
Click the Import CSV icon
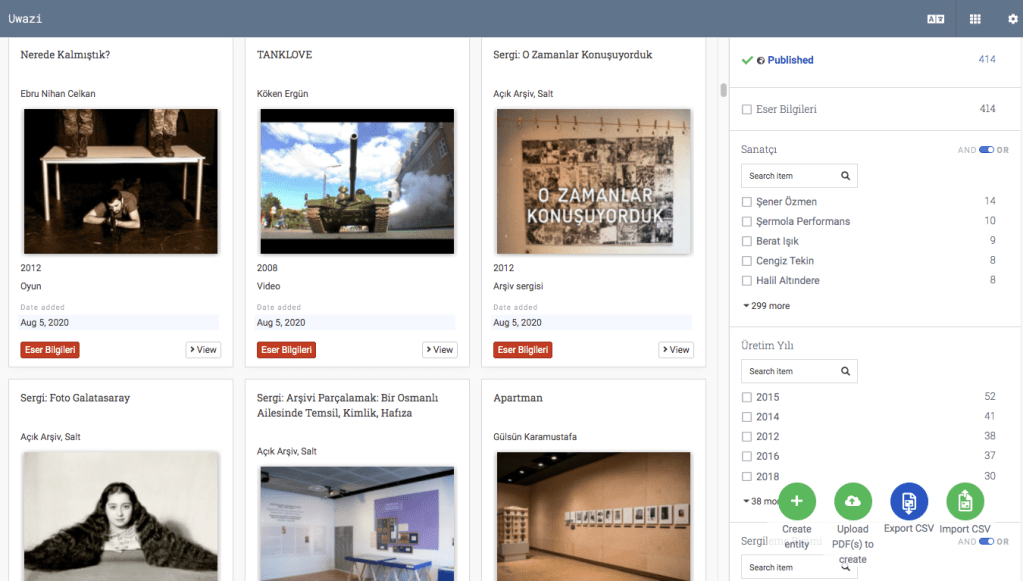pos(965,501)
